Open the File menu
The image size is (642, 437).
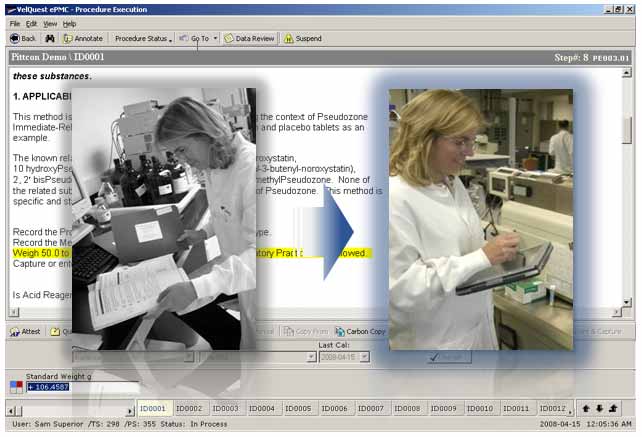pos(15,24)
